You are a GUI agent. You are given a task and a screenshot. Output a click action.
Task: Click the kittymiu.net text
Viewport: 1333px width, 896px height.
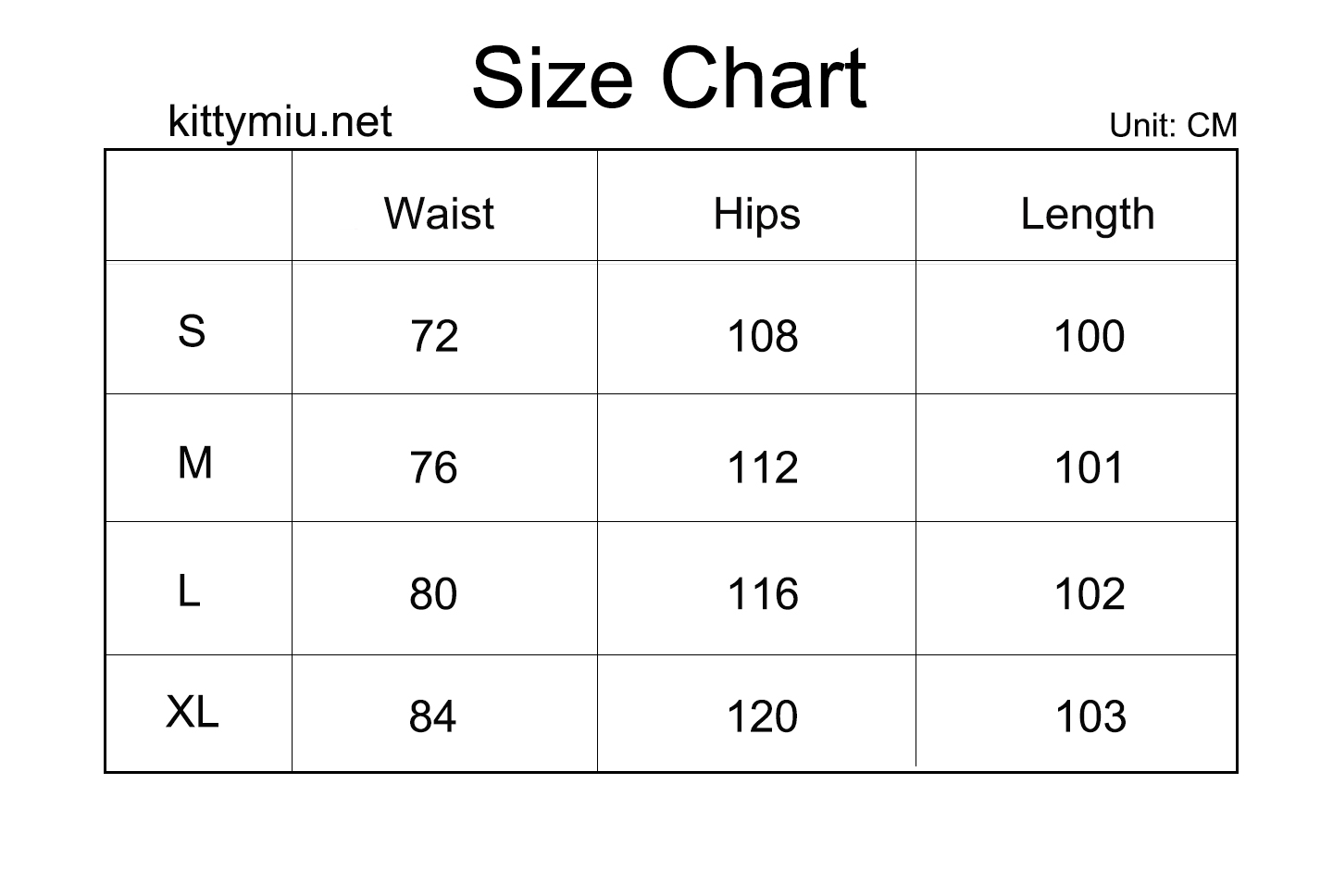(280, 121)
